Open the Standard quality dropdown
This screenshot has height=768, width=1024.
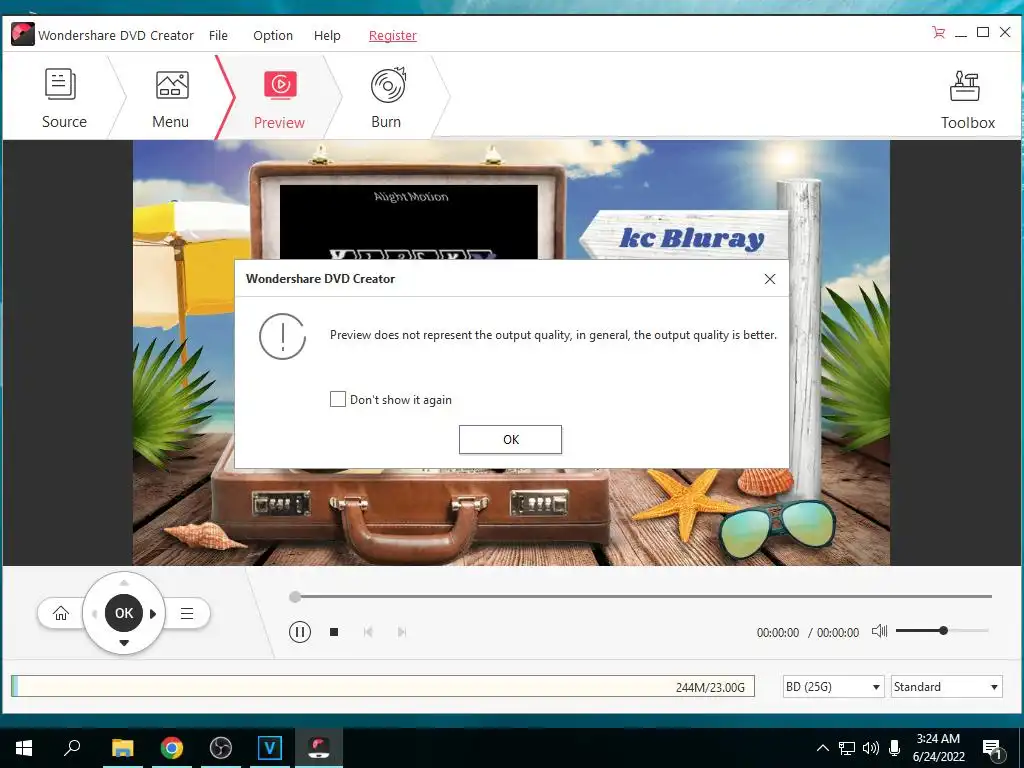946,686
